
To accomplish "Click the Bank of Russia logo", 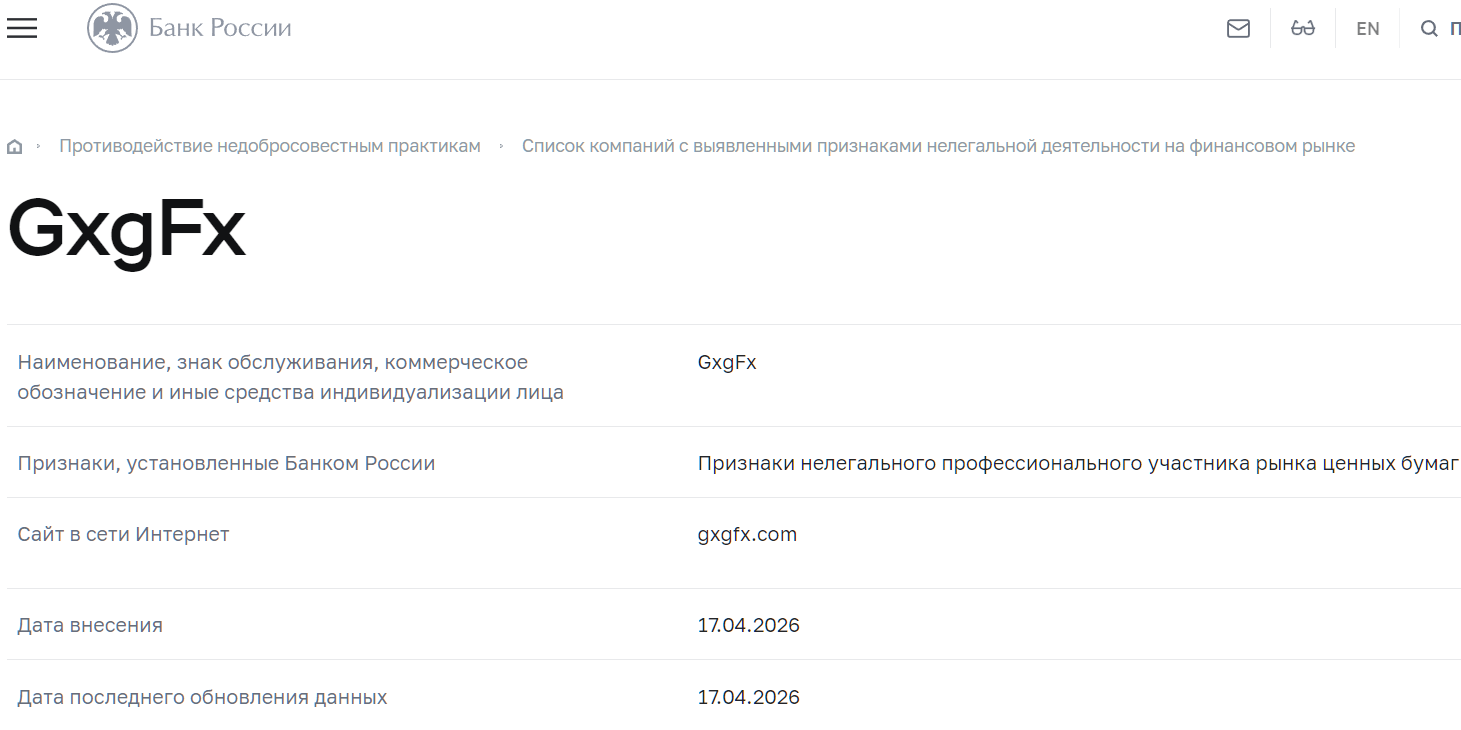I will pos(188,27).
